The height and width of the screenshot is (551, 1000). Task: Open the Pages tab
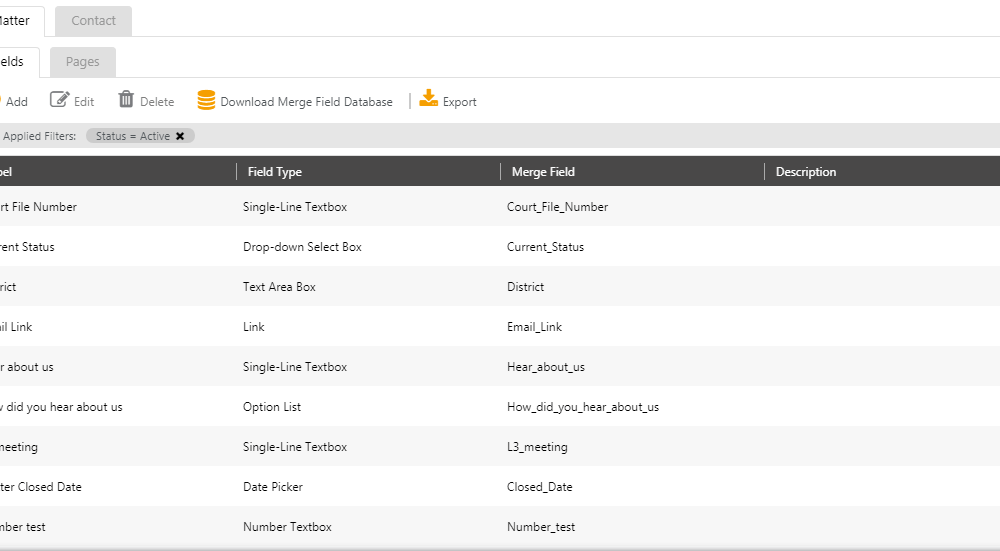click(x=82, y=62)
